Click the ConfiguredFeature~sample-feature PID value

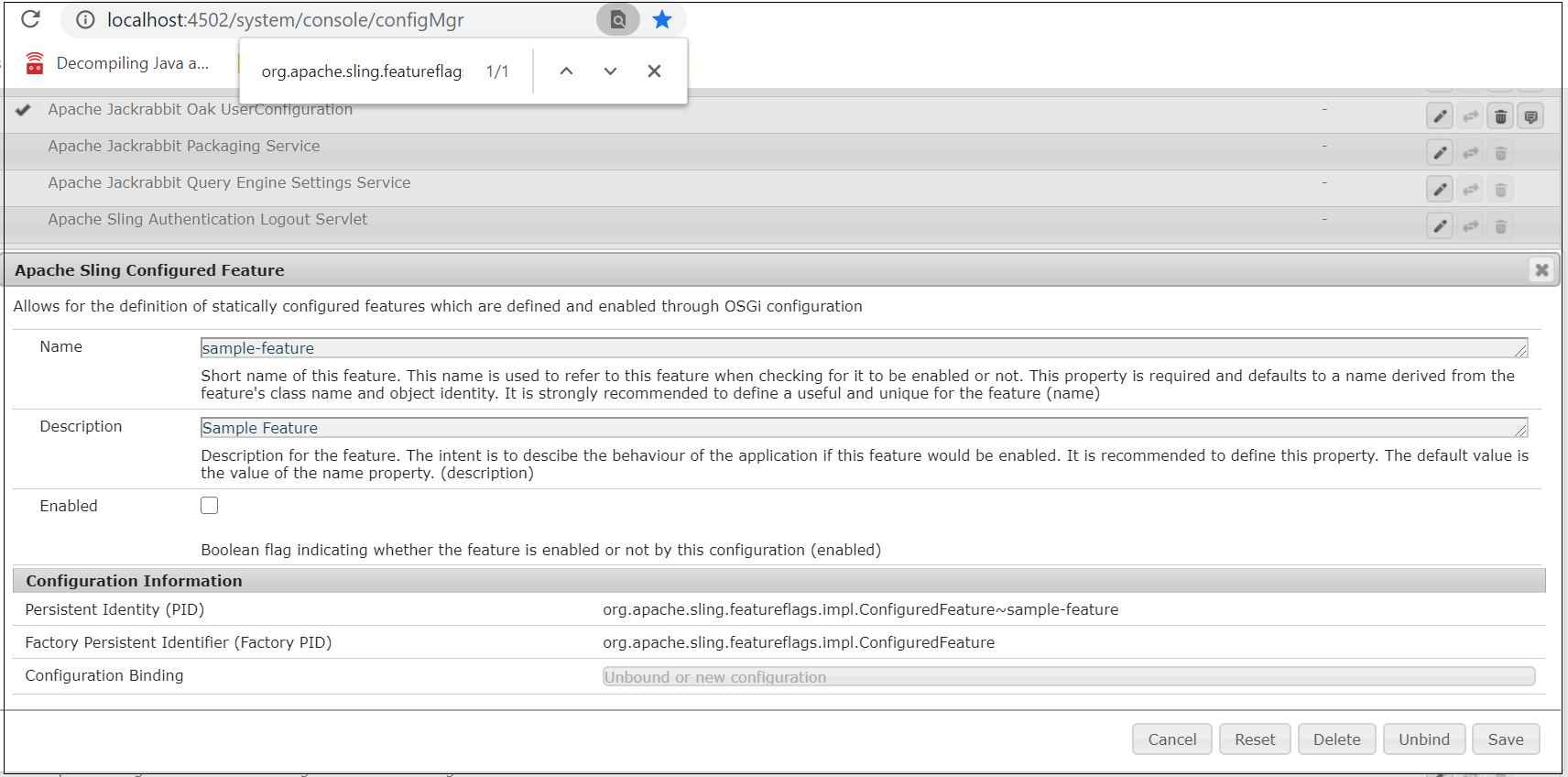(860, 609)
